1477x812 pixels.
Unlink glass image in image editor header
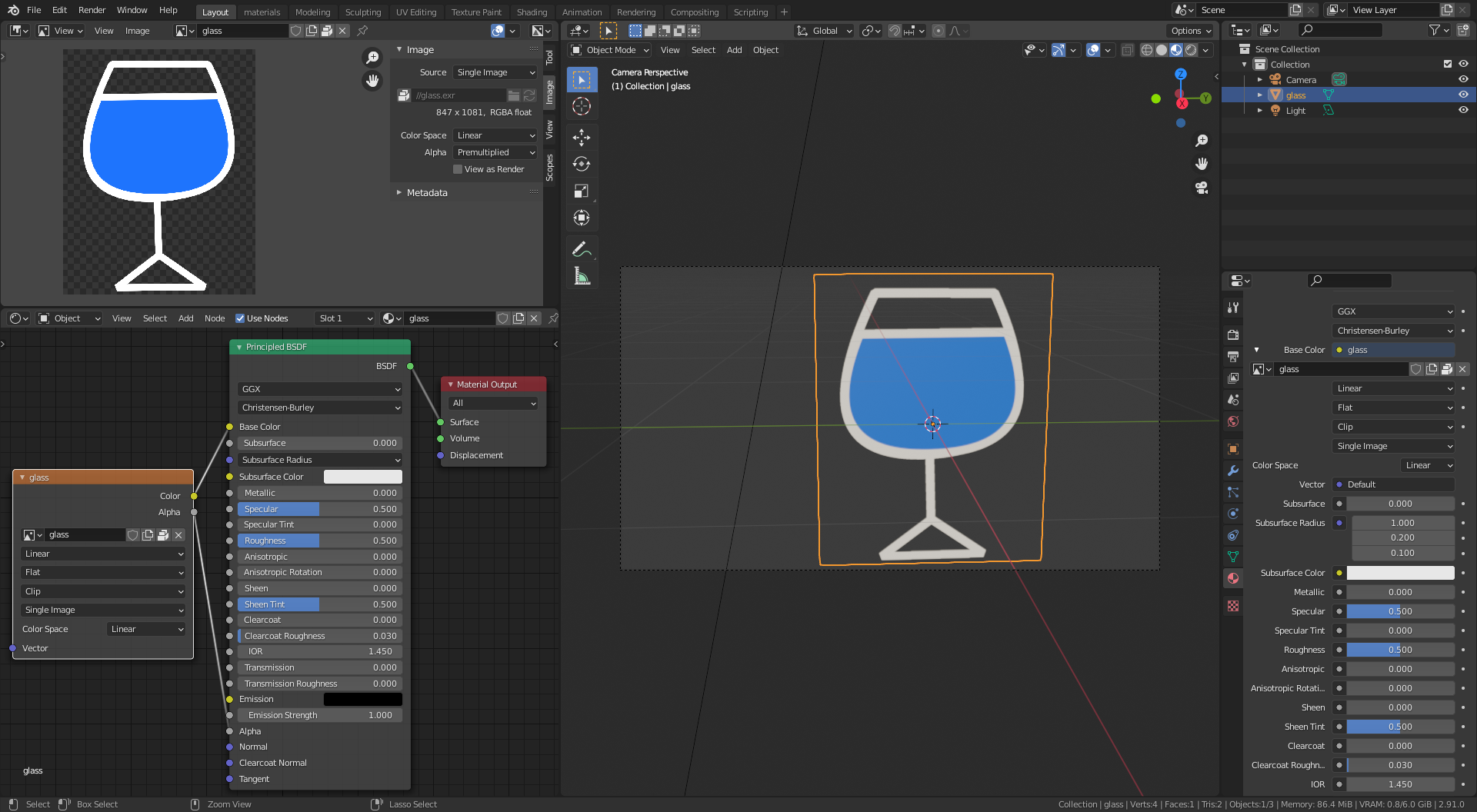(x=343, y=31)
